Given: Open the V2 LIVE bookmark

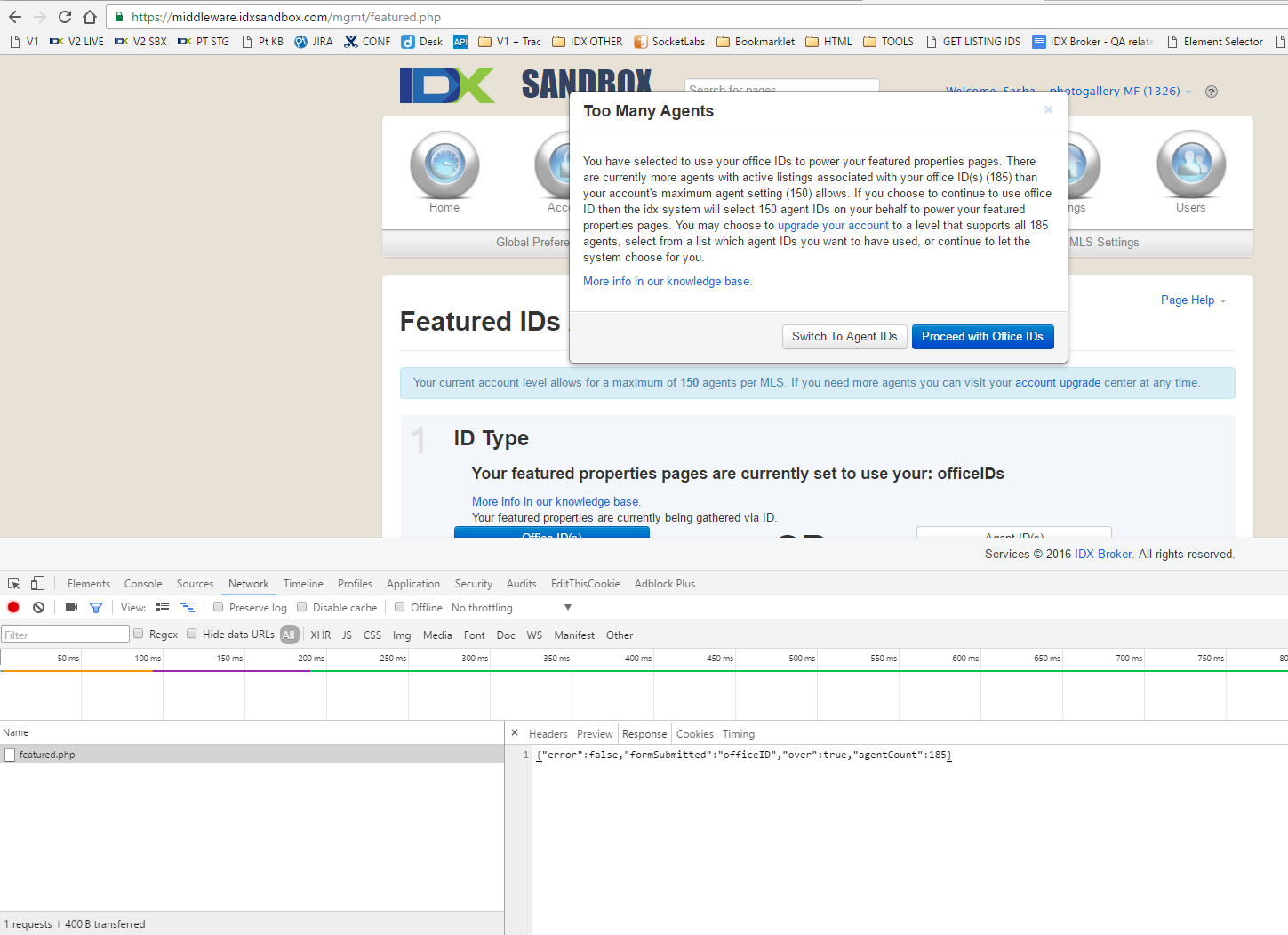Looking at the screenshot, I should pos(77,42).
